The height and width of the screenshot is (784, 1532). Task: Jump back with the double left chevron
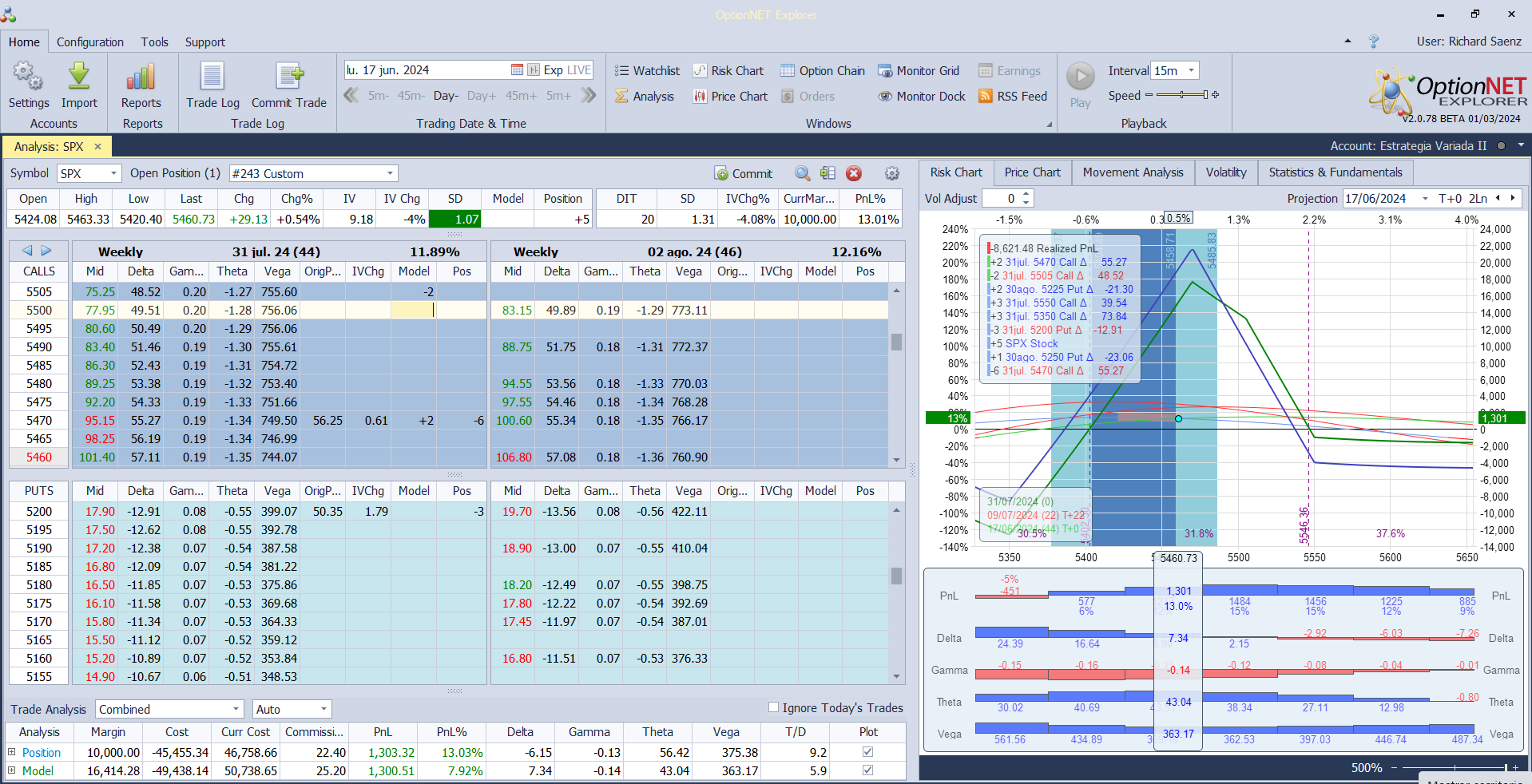351,96
